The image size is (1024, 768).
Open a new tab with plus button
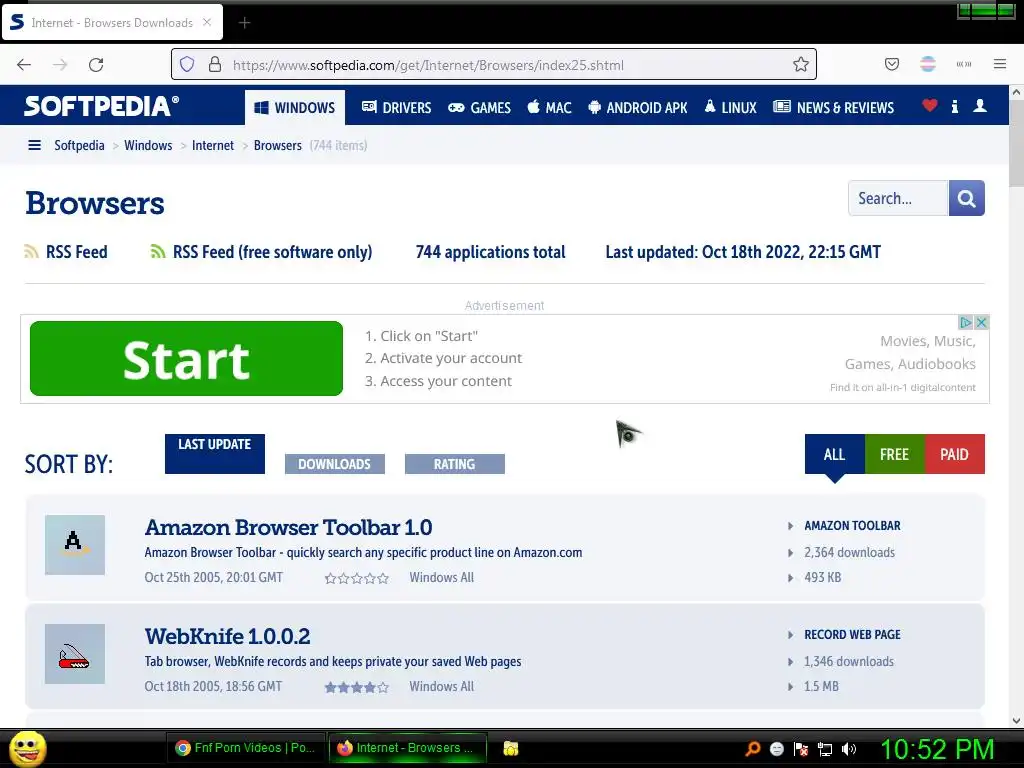coord(244,23)
